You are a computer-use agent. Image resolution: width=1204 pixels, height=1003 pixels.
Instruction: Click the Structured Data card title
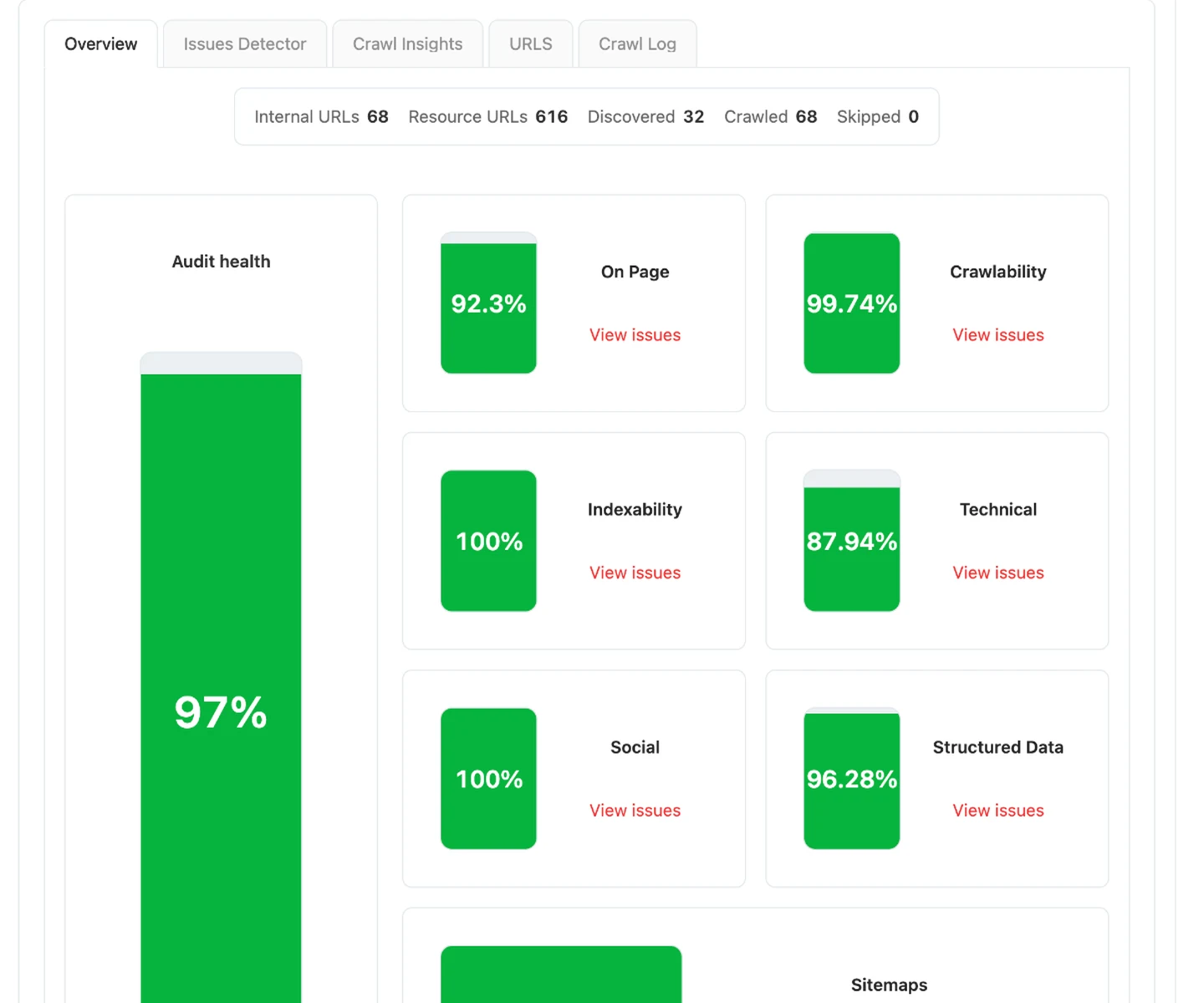998,747
